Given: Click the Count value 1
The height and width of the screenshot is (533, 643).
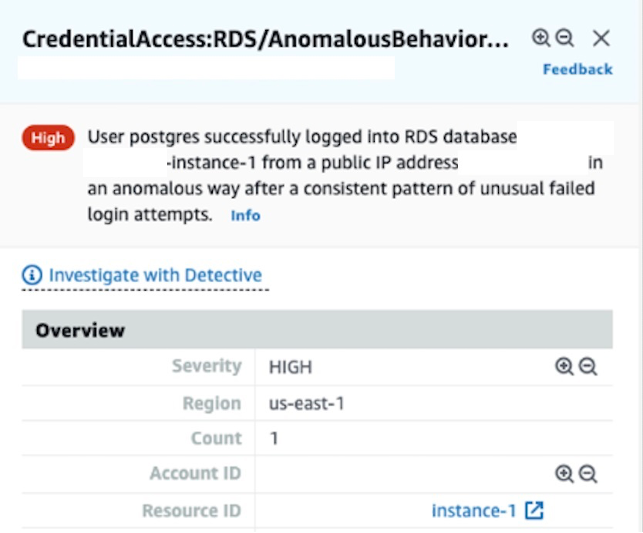Looking at the screenshot, I should click(x=274, y=439).
